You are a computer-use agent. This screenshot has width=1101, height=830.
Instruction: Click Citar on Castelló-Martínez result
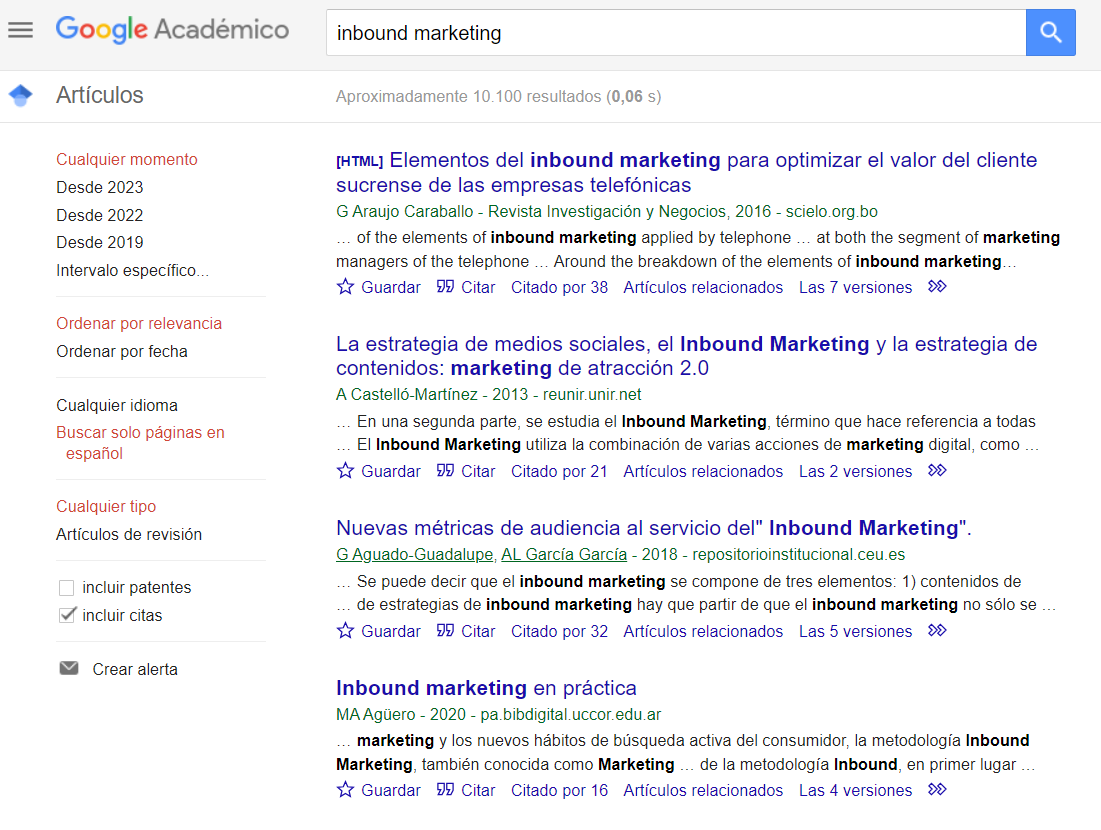point(478,471)
